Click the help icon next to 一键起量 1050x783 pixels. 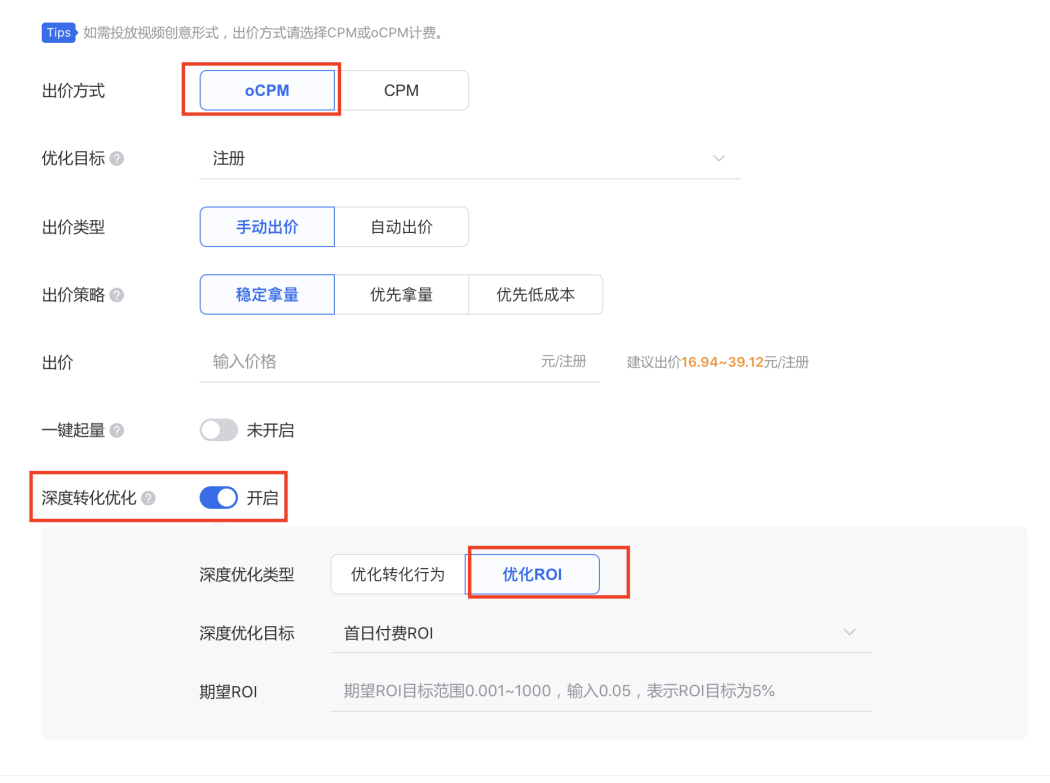click(x=117, y=430)
